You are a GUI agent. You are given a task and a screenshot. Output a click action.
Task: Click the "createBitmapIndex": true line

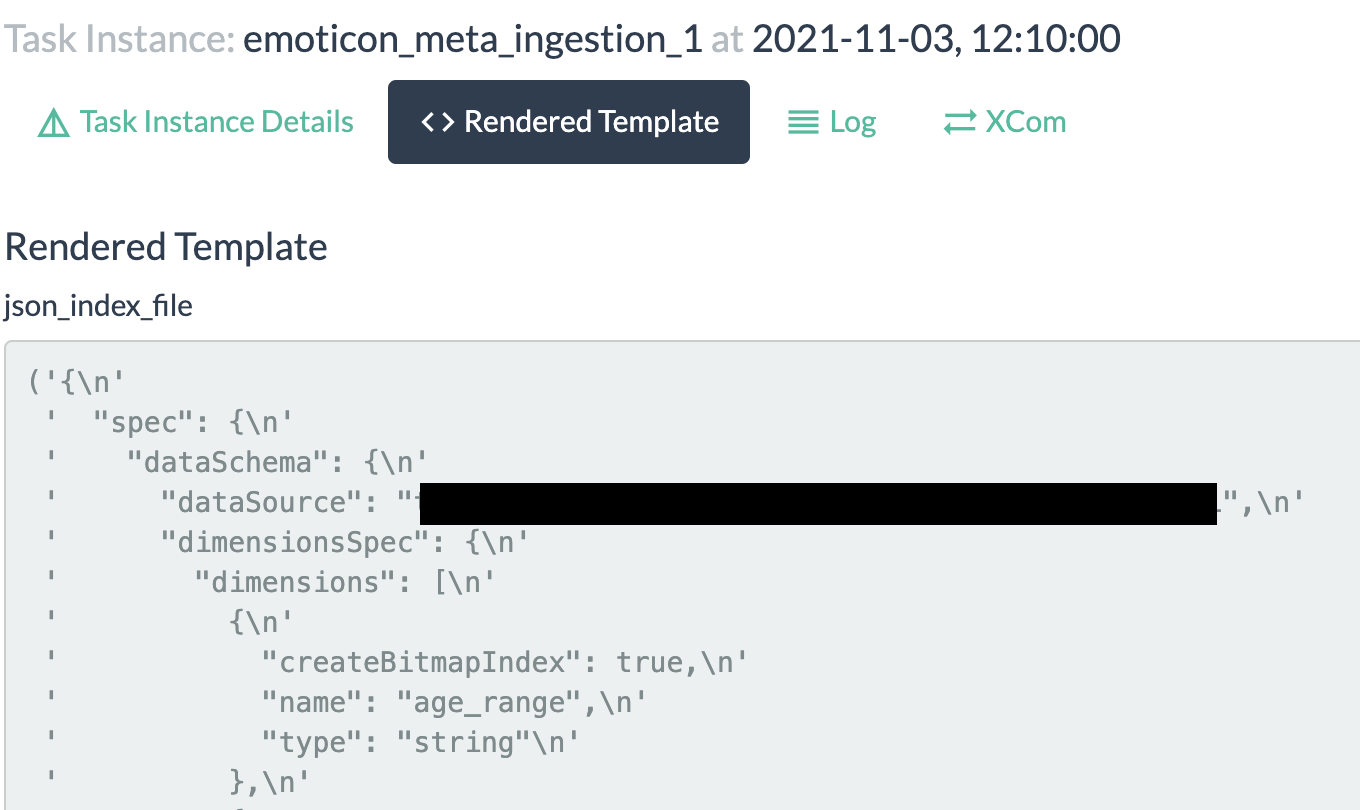pyautogui.click(x=504, y=662)
